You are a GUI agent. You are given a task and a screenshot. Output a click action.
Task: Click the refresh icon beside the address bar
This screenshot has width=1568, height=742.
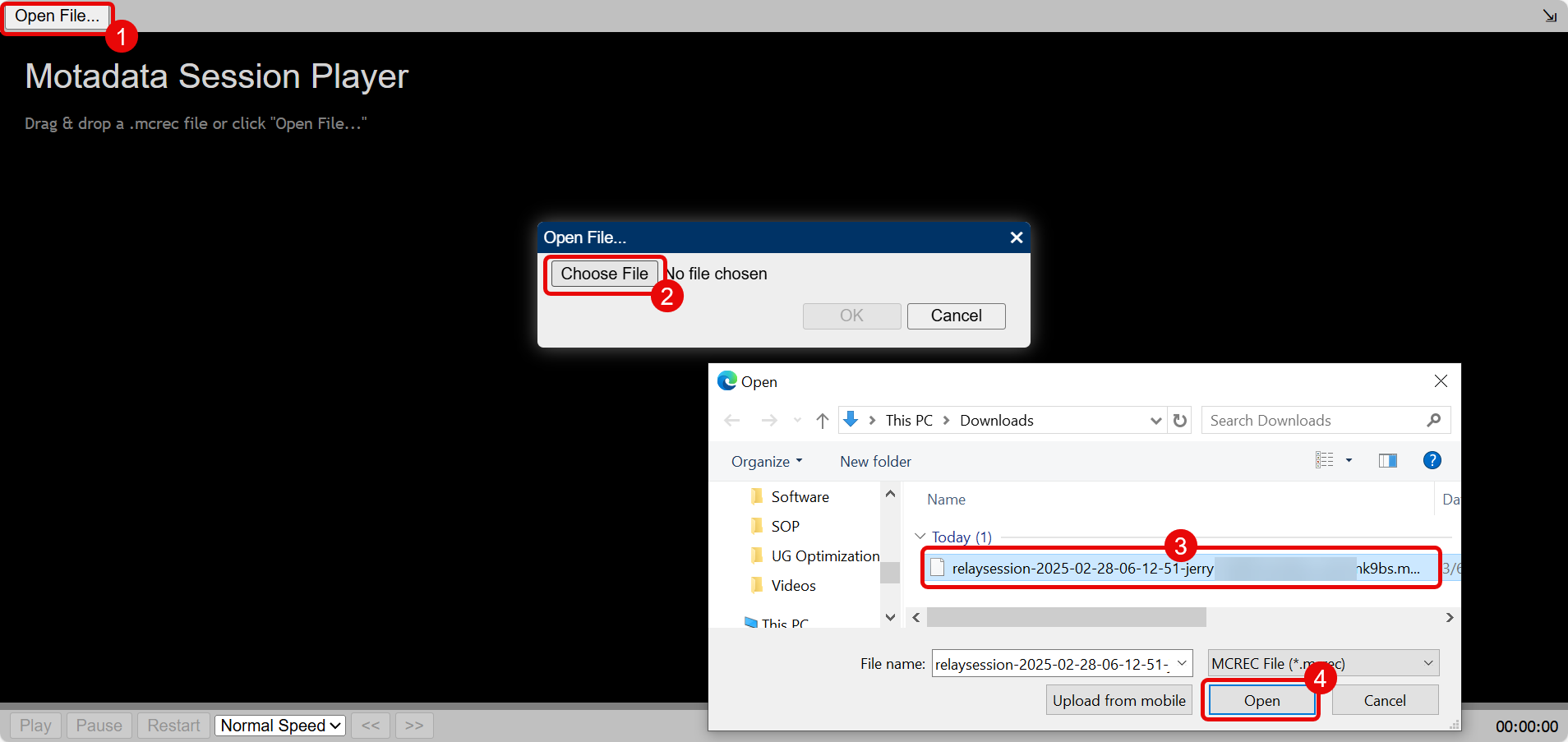pos(1180,421)
